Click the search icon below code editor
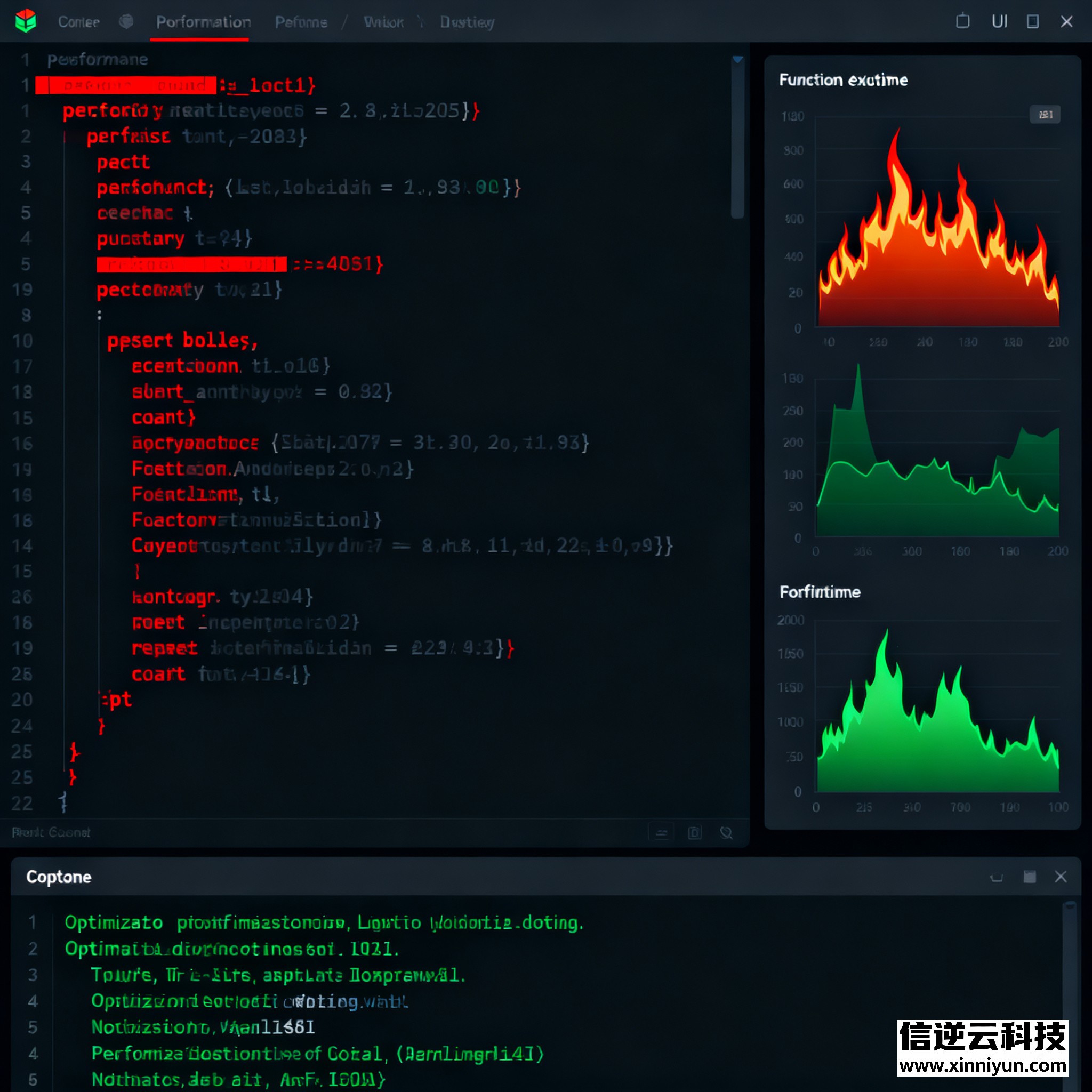 point(726,832)
